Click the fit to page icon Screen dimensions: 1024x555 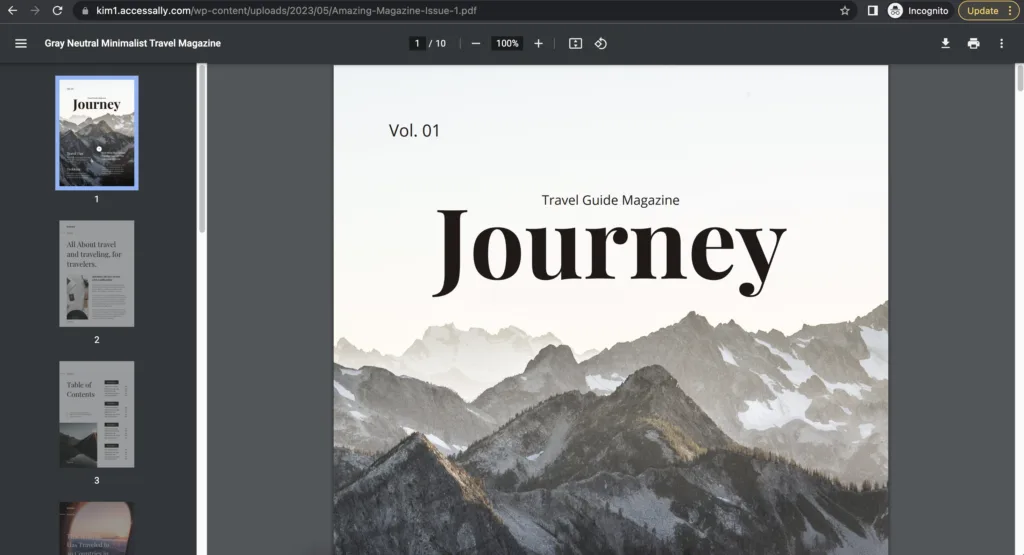[x=575, y=44]
